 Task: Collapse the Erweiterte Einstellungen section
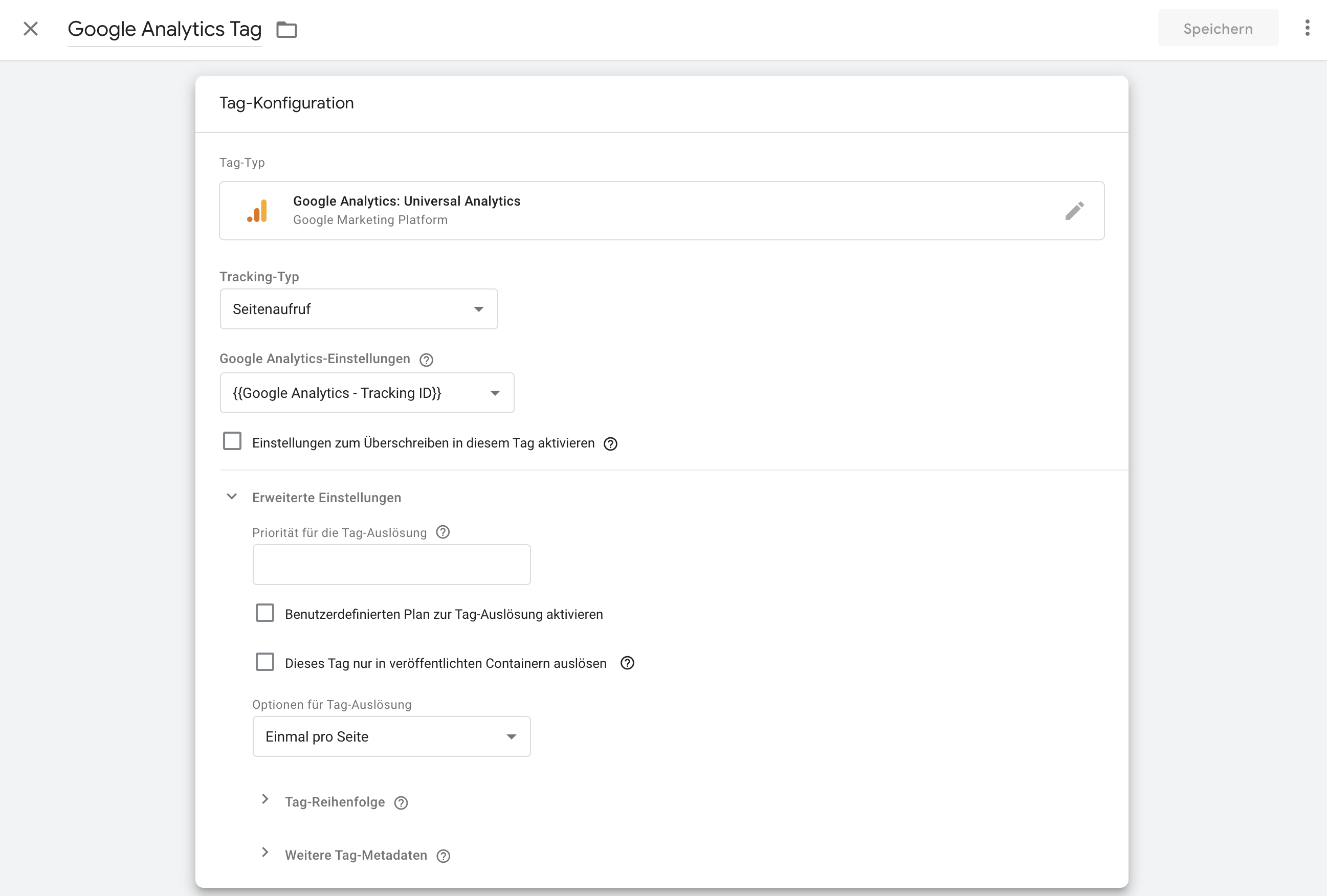pos(231,497)
